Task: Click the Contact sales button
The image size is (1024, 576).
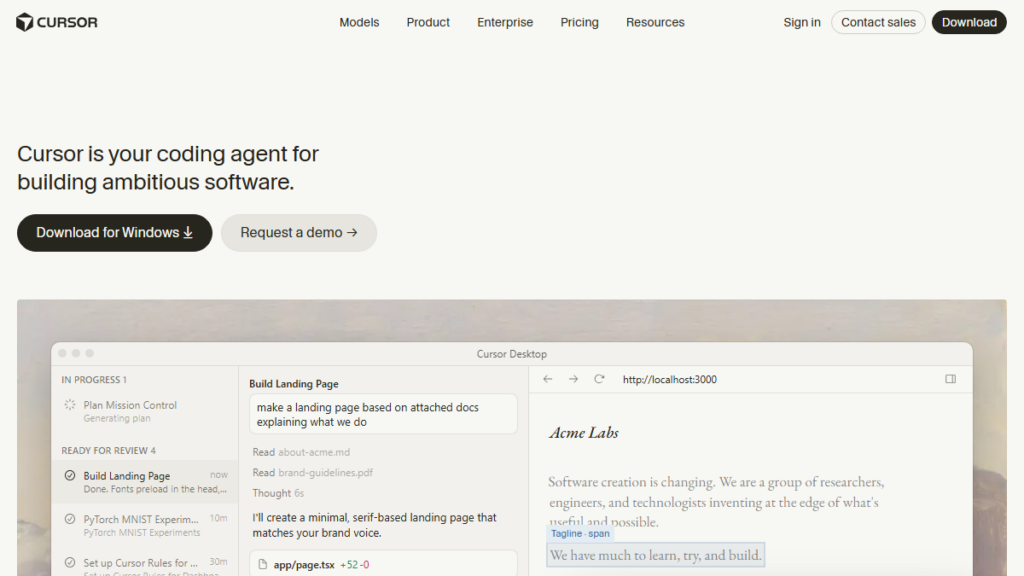Action: 878,22
